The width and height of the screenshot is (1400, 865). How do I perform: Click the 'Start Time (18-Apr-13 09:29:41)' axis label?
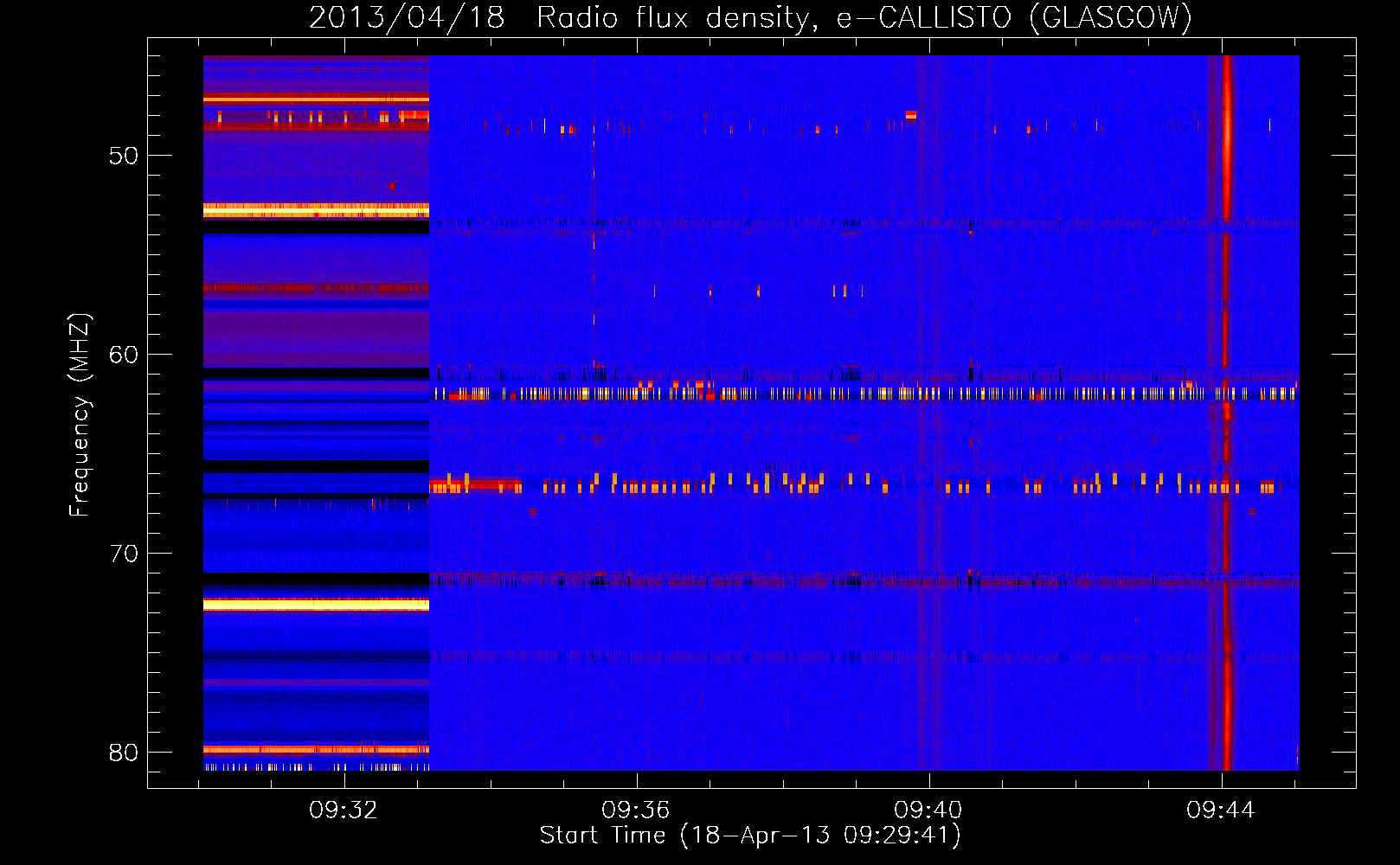coord(750,836)
